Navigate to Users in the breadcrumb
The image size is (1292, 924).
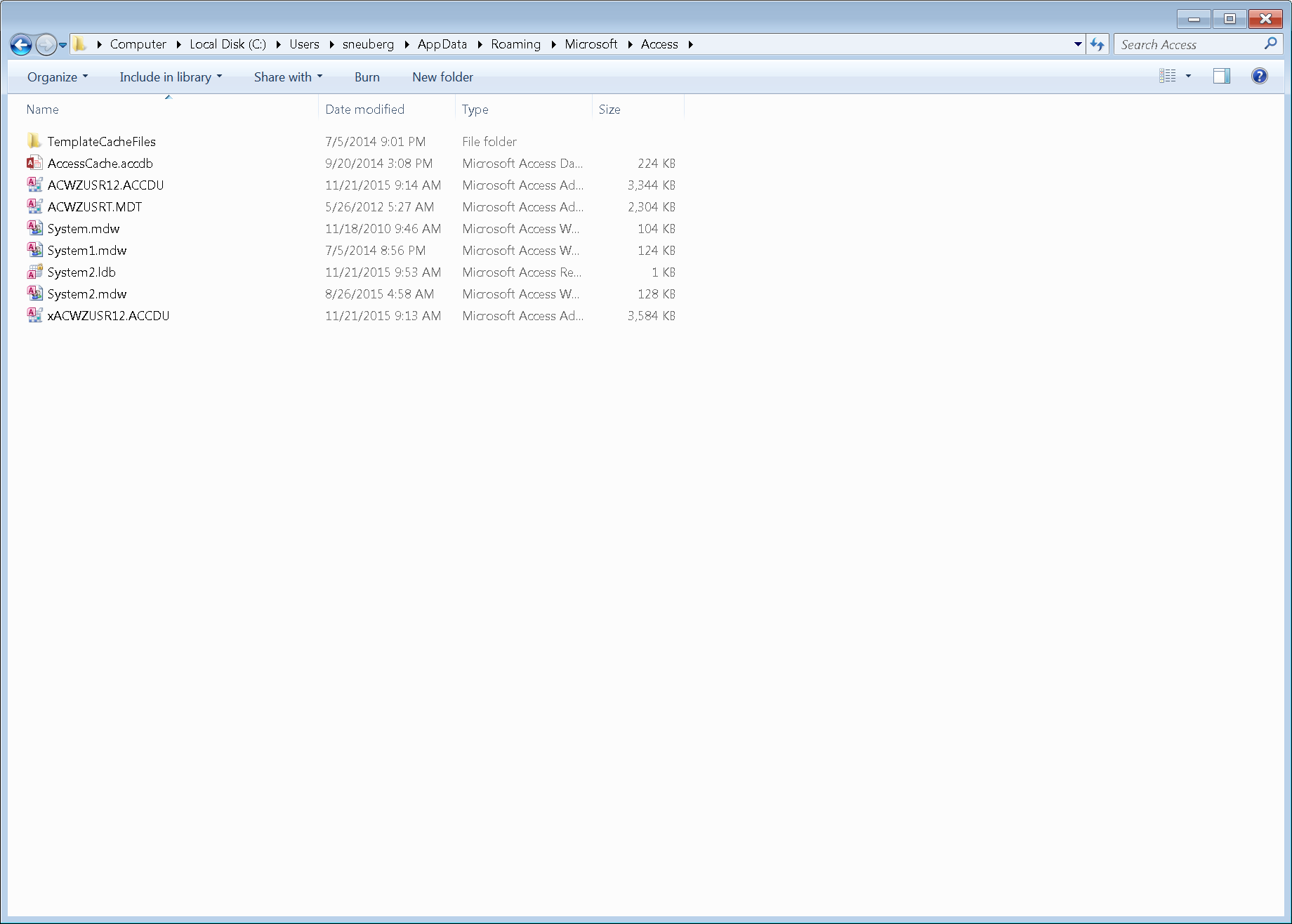pyautogui.click(x=305, y=44)
